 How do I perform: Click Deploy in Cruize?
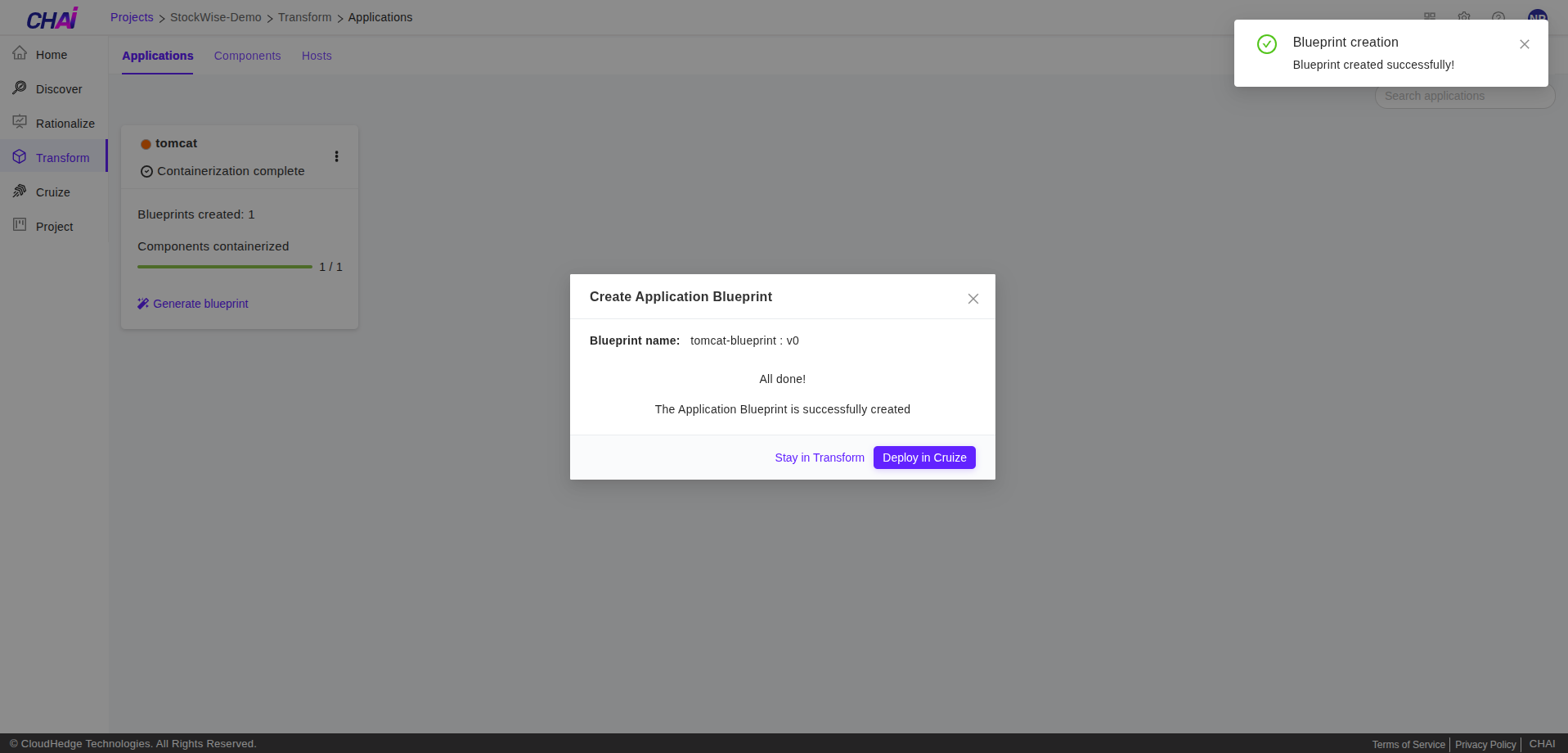tap(923, 458)
